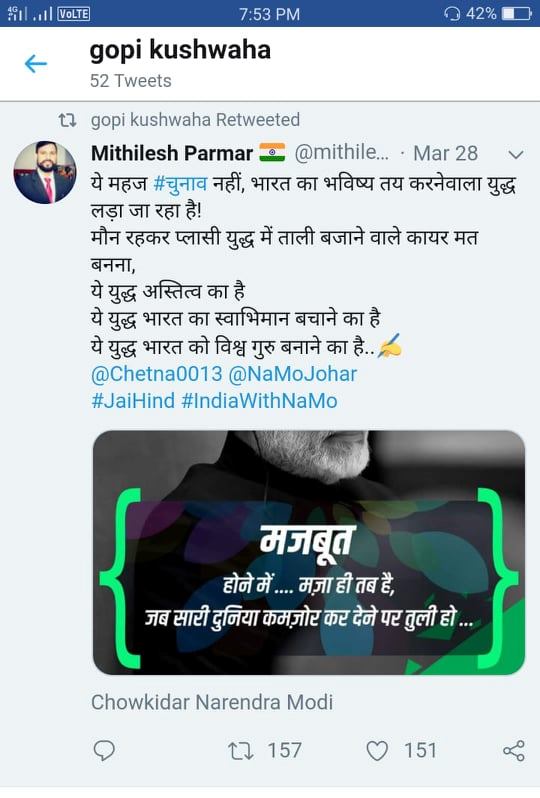Tap the back arrow icon
This screenshot has height=798, width=540.
click(x=36, y=64)
